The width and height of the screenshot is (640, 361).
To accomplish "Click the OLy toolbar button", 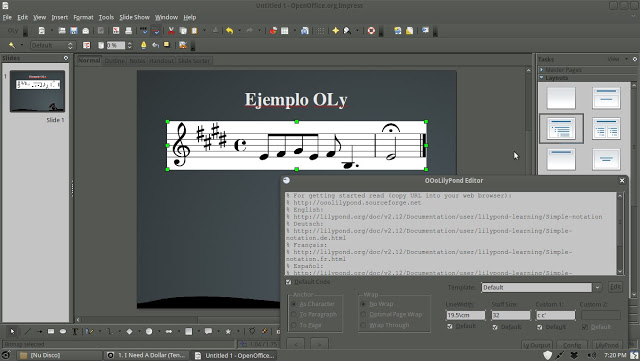I will pos(13,31).
